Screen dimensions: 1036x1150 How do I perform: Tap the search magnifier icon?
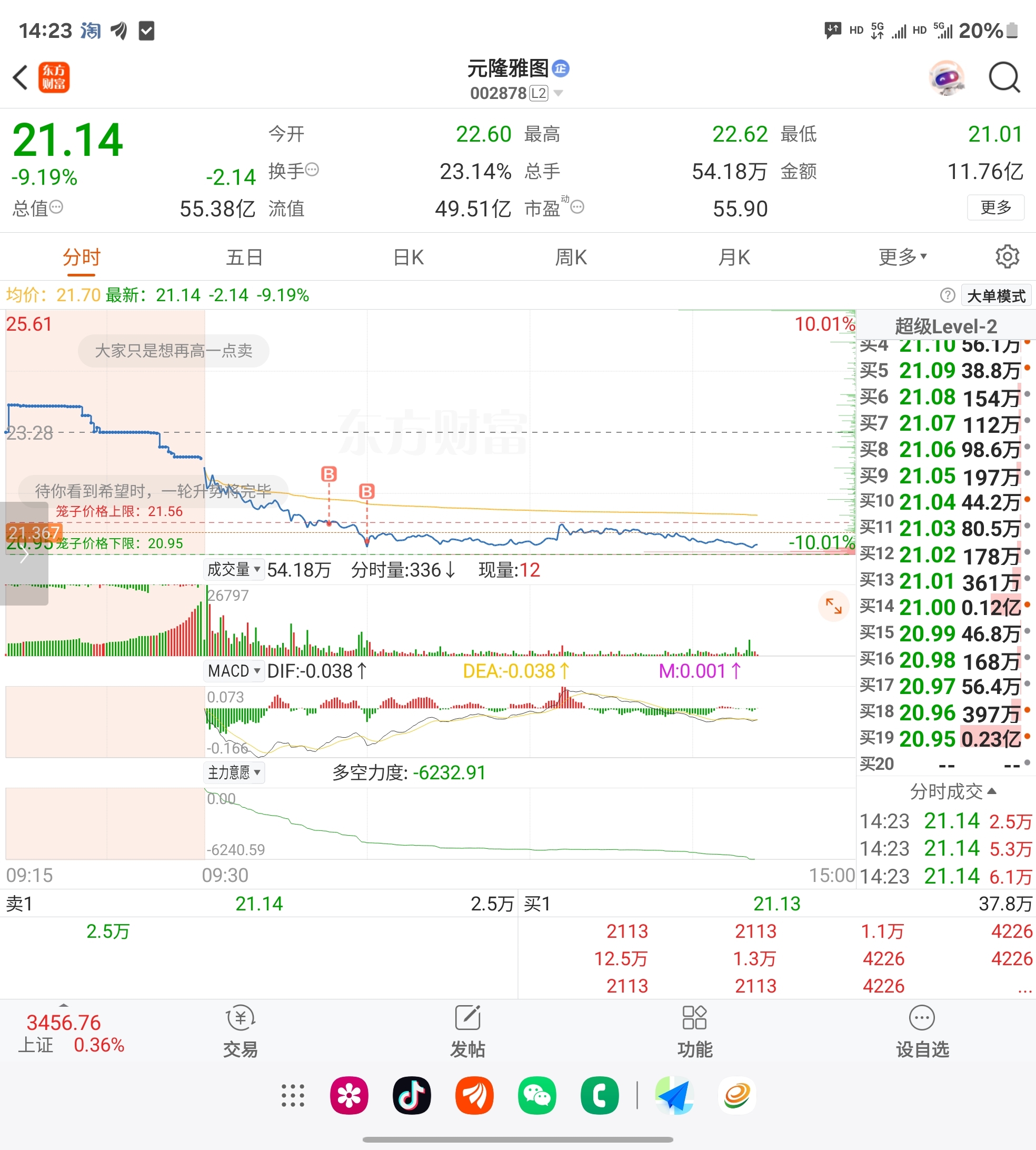(x=1004, y=77)
